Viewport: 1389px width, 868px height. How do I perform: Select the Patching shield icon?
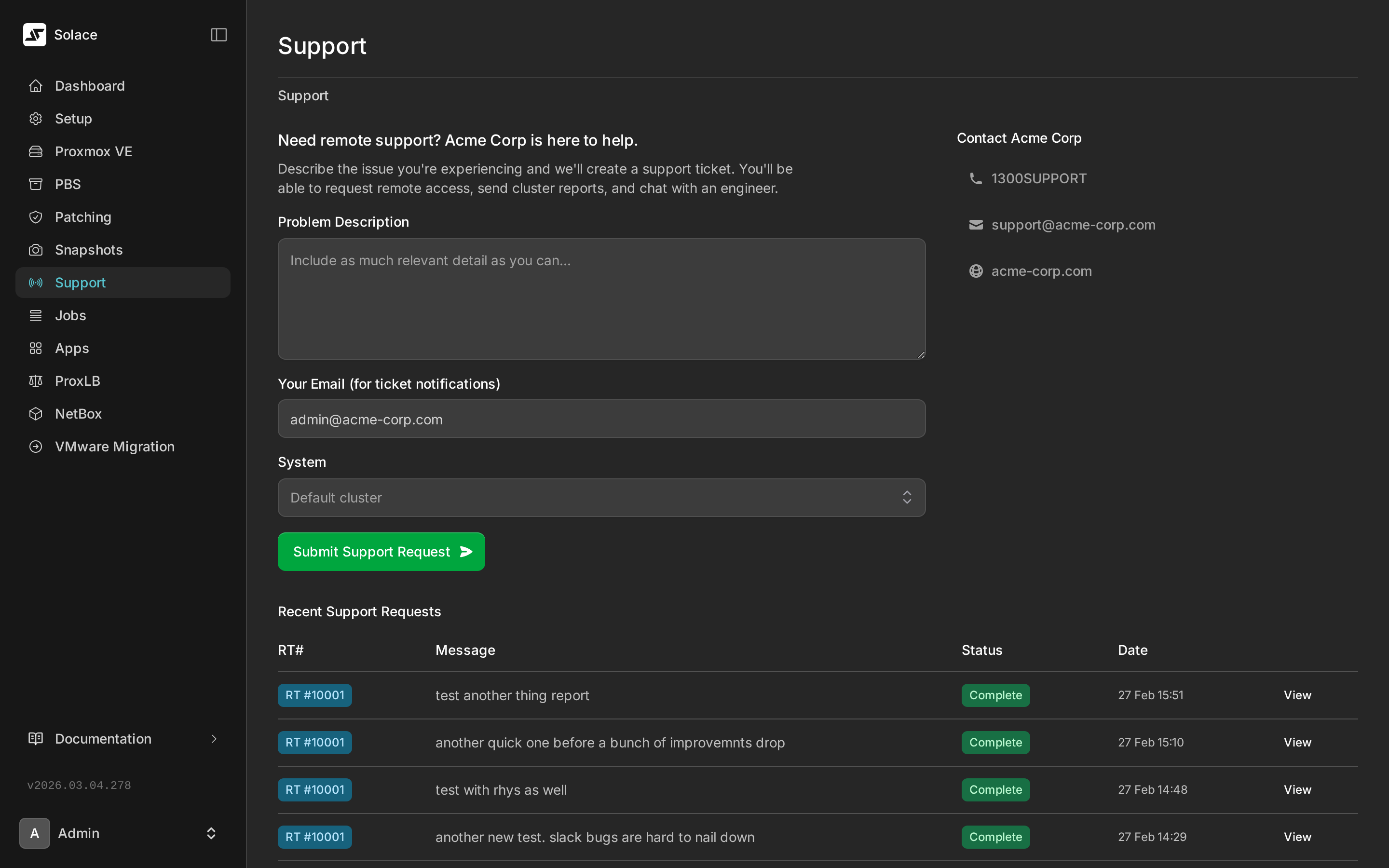(36, 217)
